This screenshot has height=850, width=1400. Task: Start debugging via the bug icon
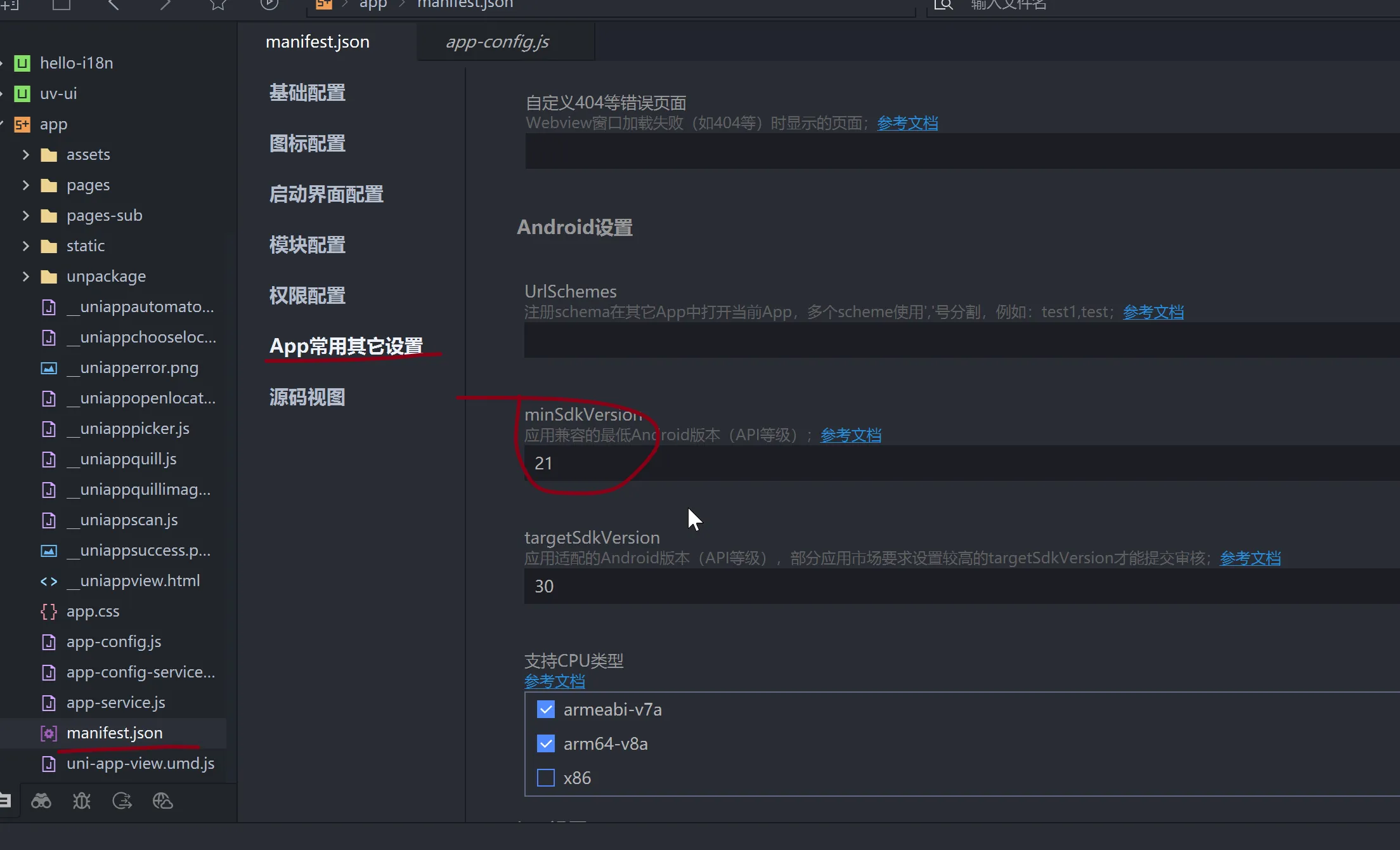pos(82,801)
